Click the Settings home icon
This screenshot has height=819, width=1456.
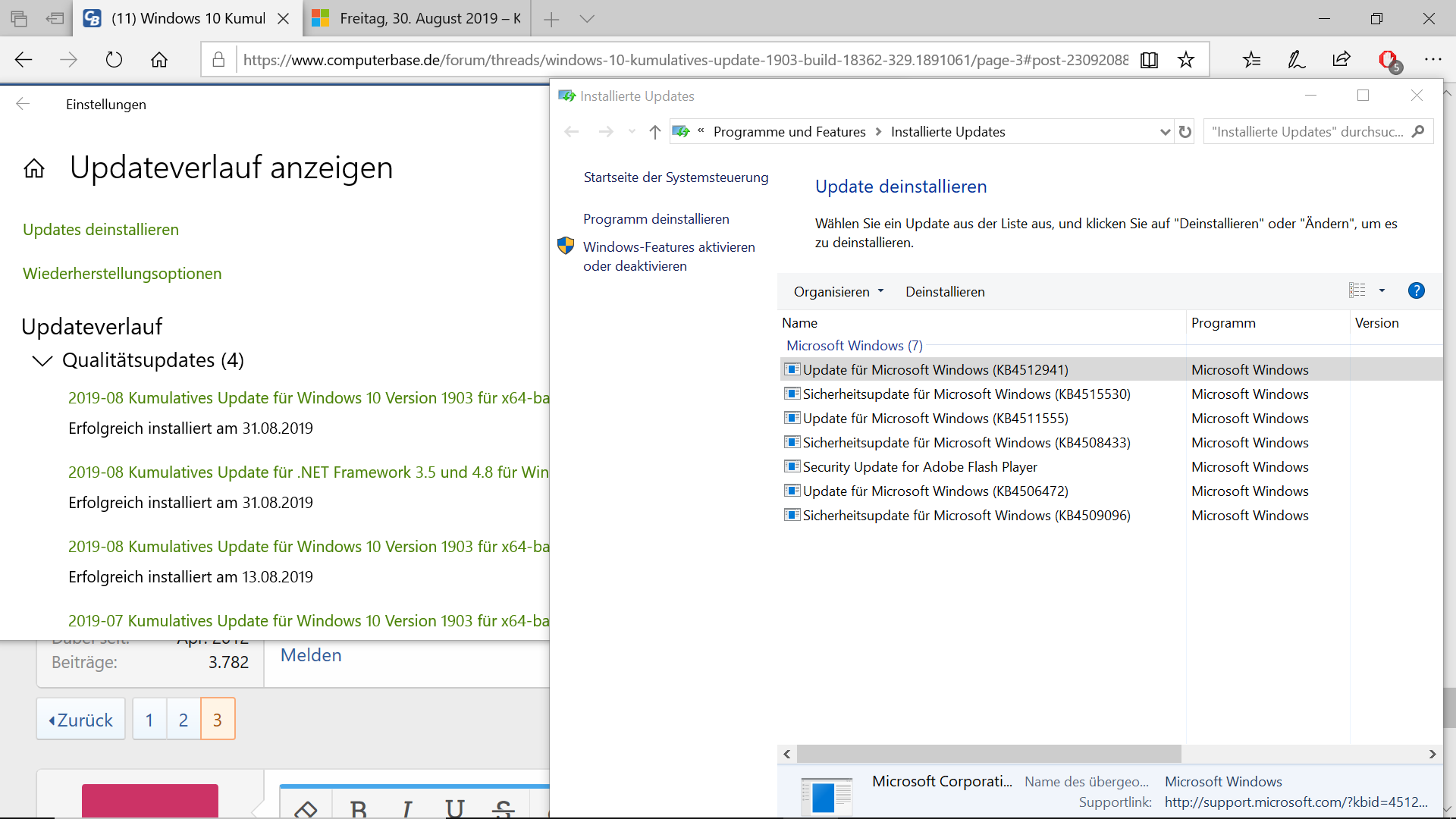(x=34, y=168)
